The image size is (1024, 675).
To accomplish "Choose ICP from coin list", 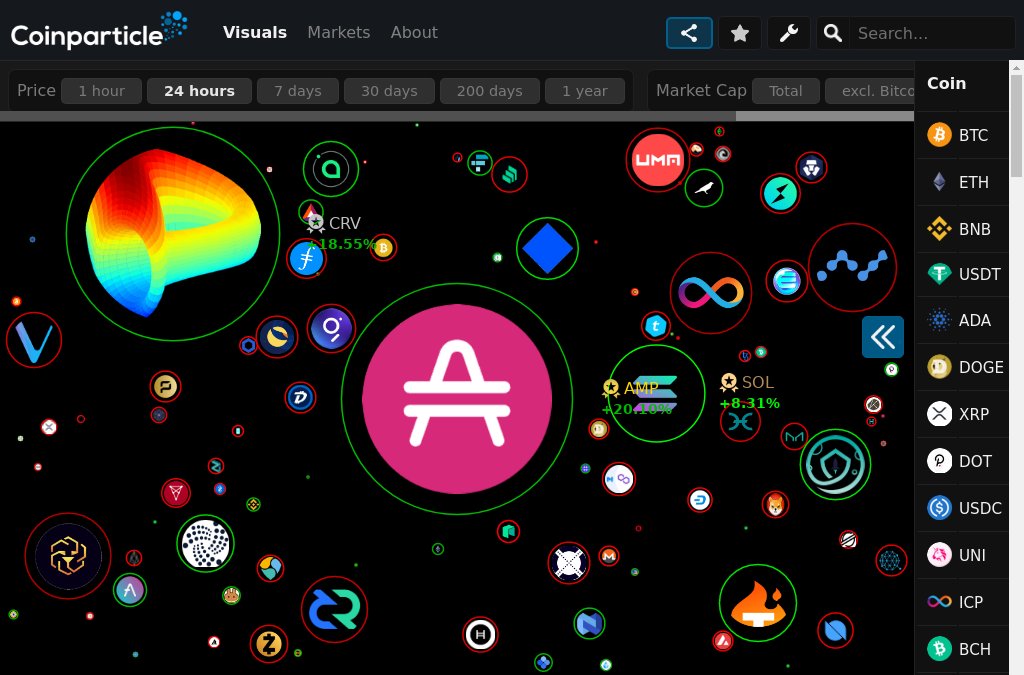I will pyautogui.click(x=962, y=602).
